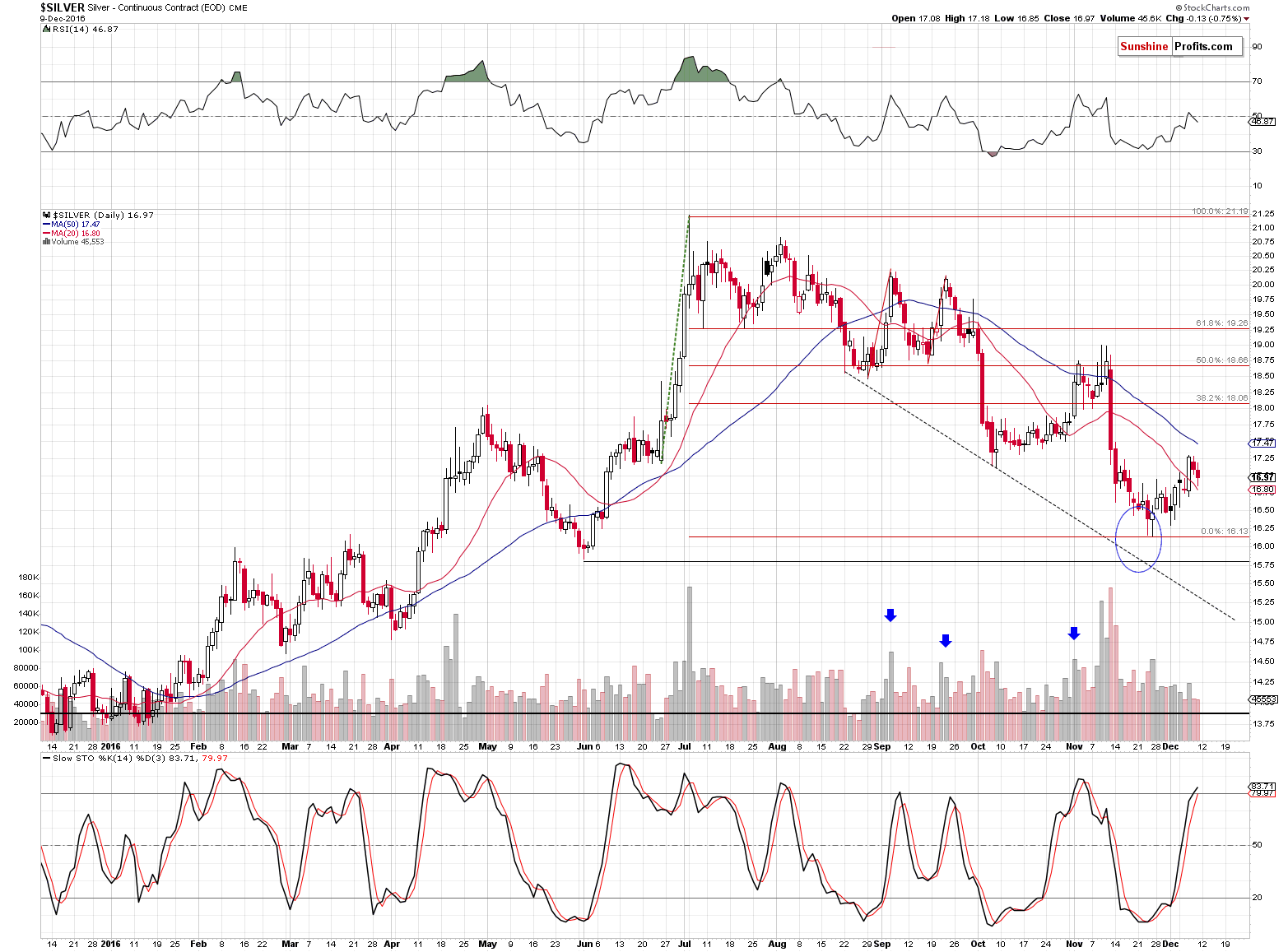
Task: Click the volume bars icon in legend
Action: click(x=45, y=242)
